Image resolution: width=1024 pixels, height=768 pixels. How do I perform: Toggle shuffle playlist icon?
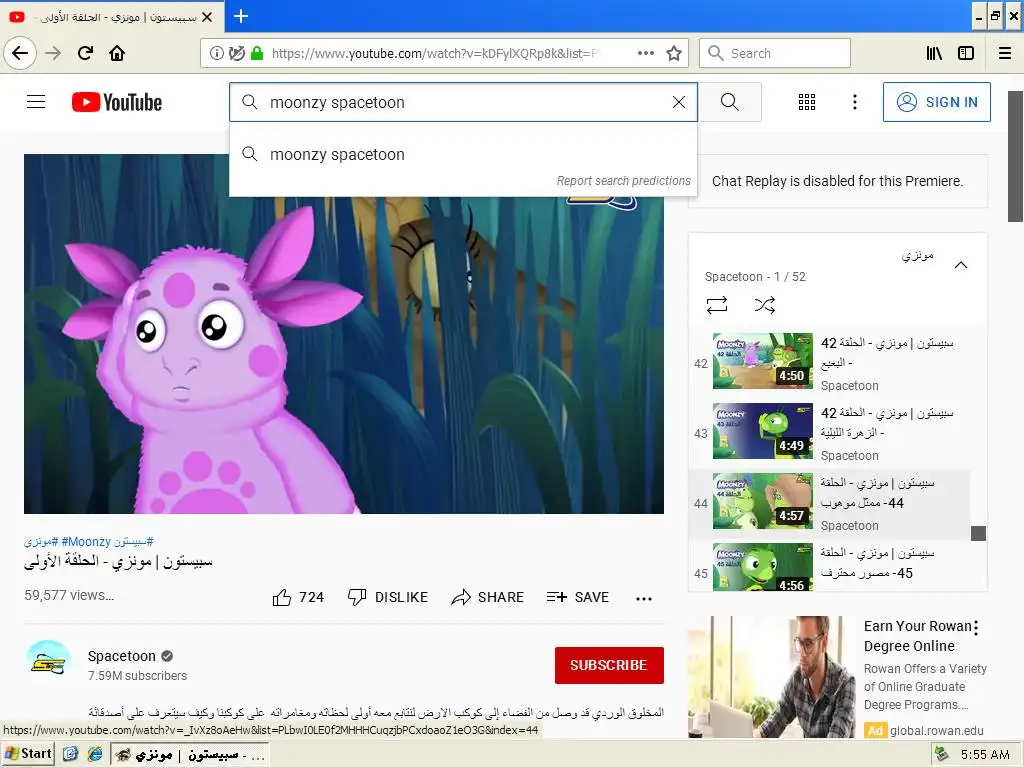click(765, 305)
